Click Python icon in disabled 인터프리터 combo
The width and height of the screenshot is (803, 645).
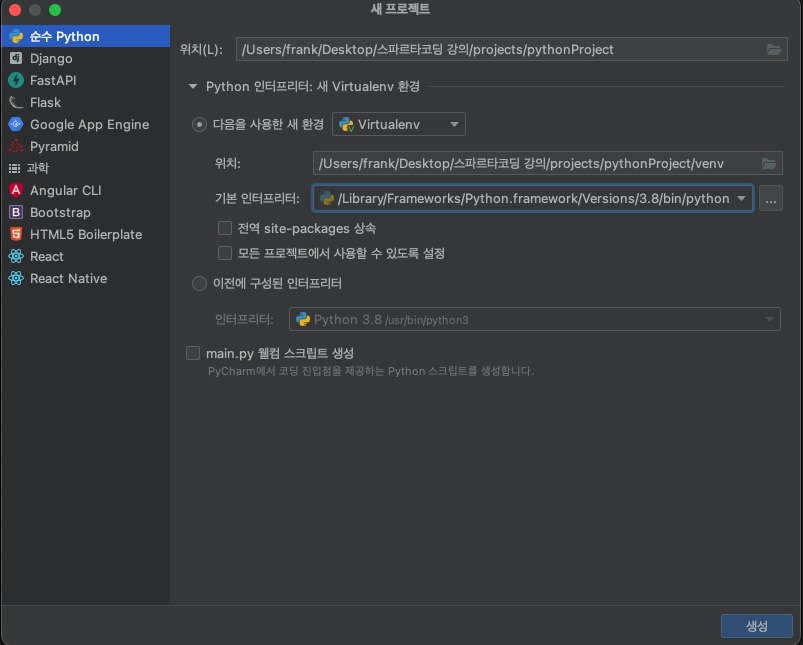click(x=303, y=319)
